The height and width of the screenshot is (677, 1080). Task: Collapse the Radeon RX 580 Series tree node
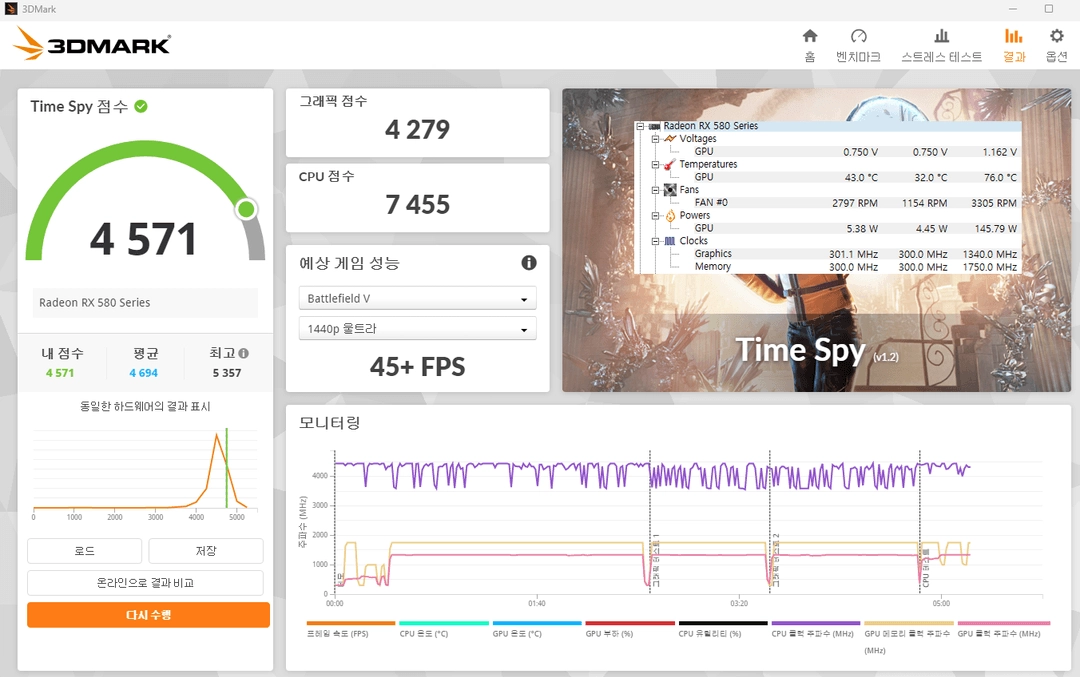(640, 126)
